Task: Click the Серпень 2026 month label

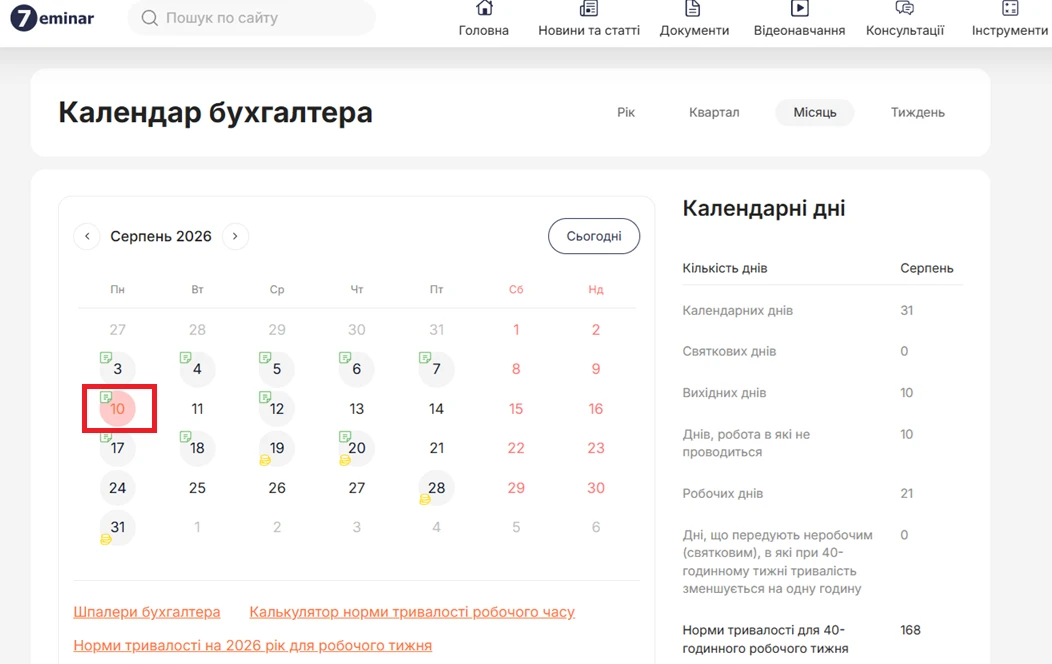Action: (161, 236)
